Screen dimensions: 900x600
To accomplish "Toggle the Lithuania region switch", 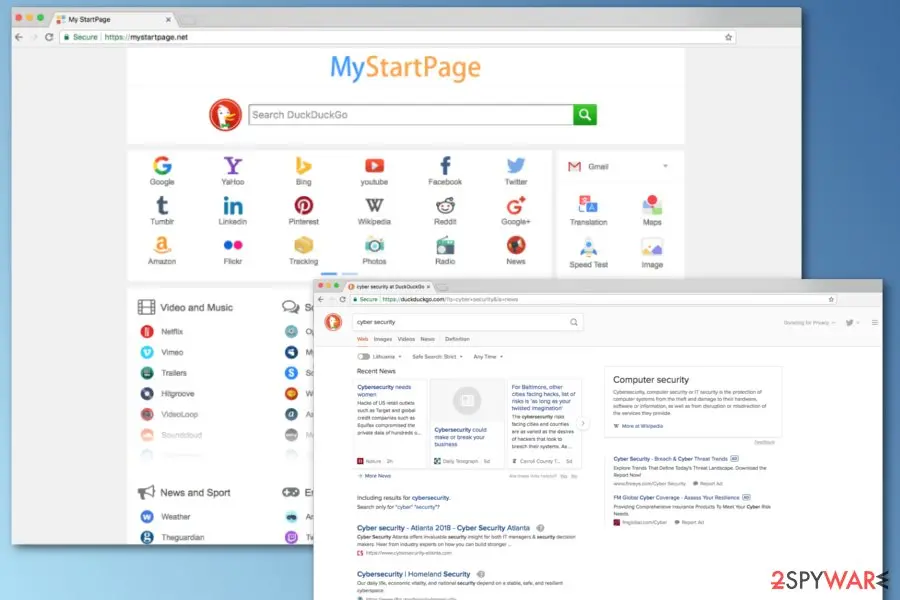I will [x=363, y=357].
